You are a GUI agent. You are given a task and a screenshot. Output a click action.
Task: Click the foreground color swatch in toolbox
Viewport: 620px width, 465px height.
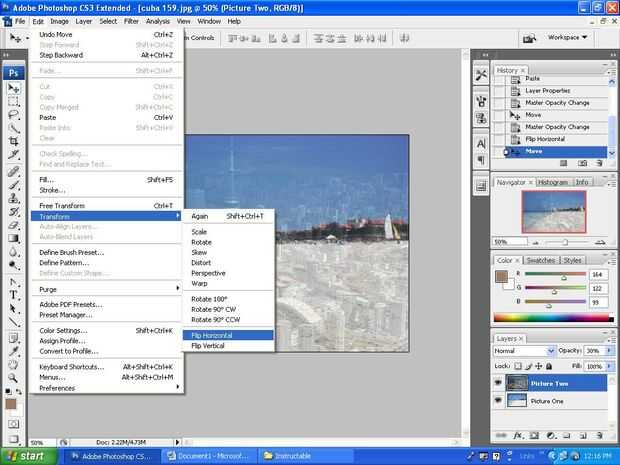click(x=11, y=404)
